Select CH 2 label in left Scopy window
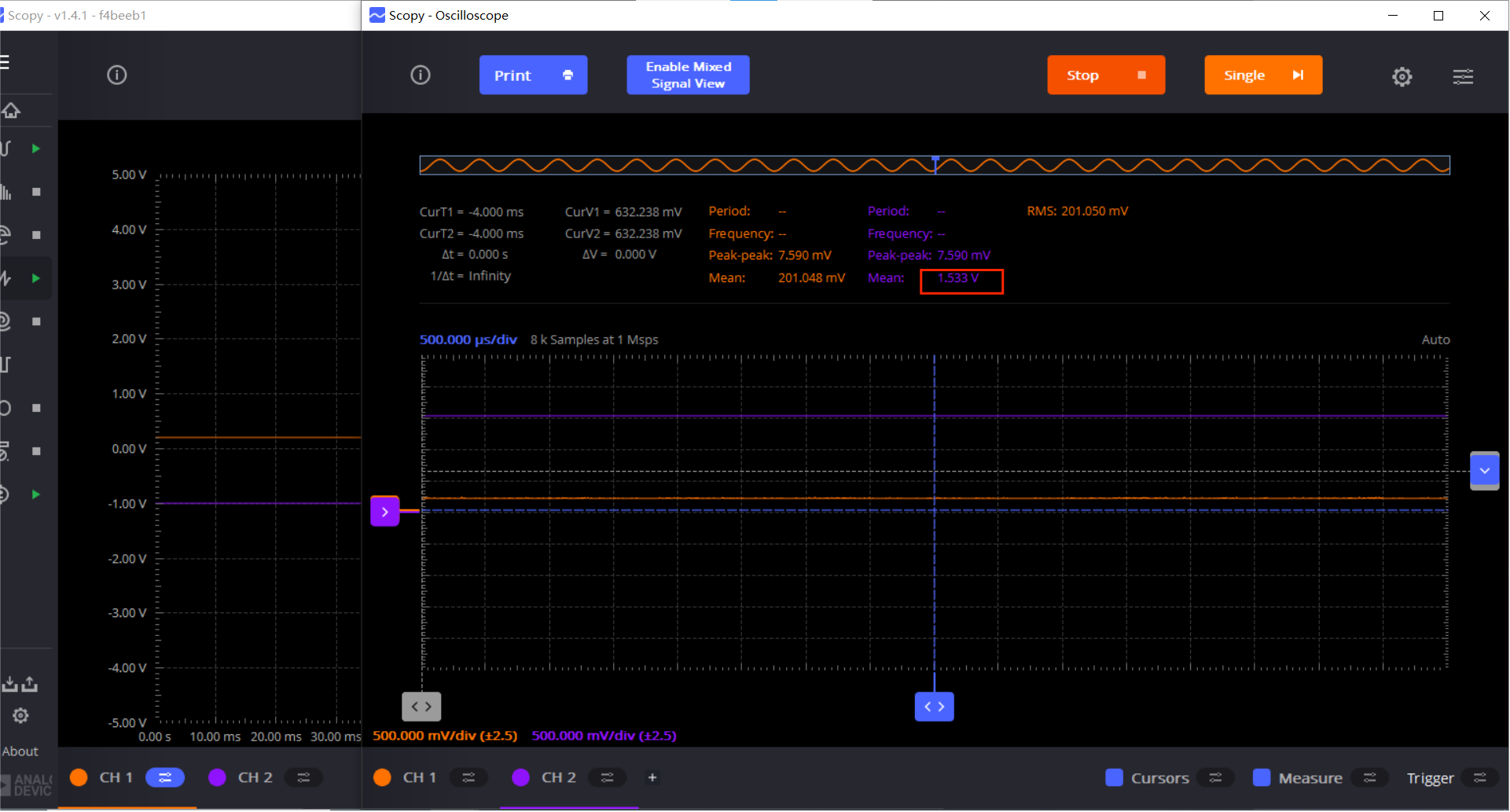This screenshot has height=812, width=1510. (x=255, y=777)
